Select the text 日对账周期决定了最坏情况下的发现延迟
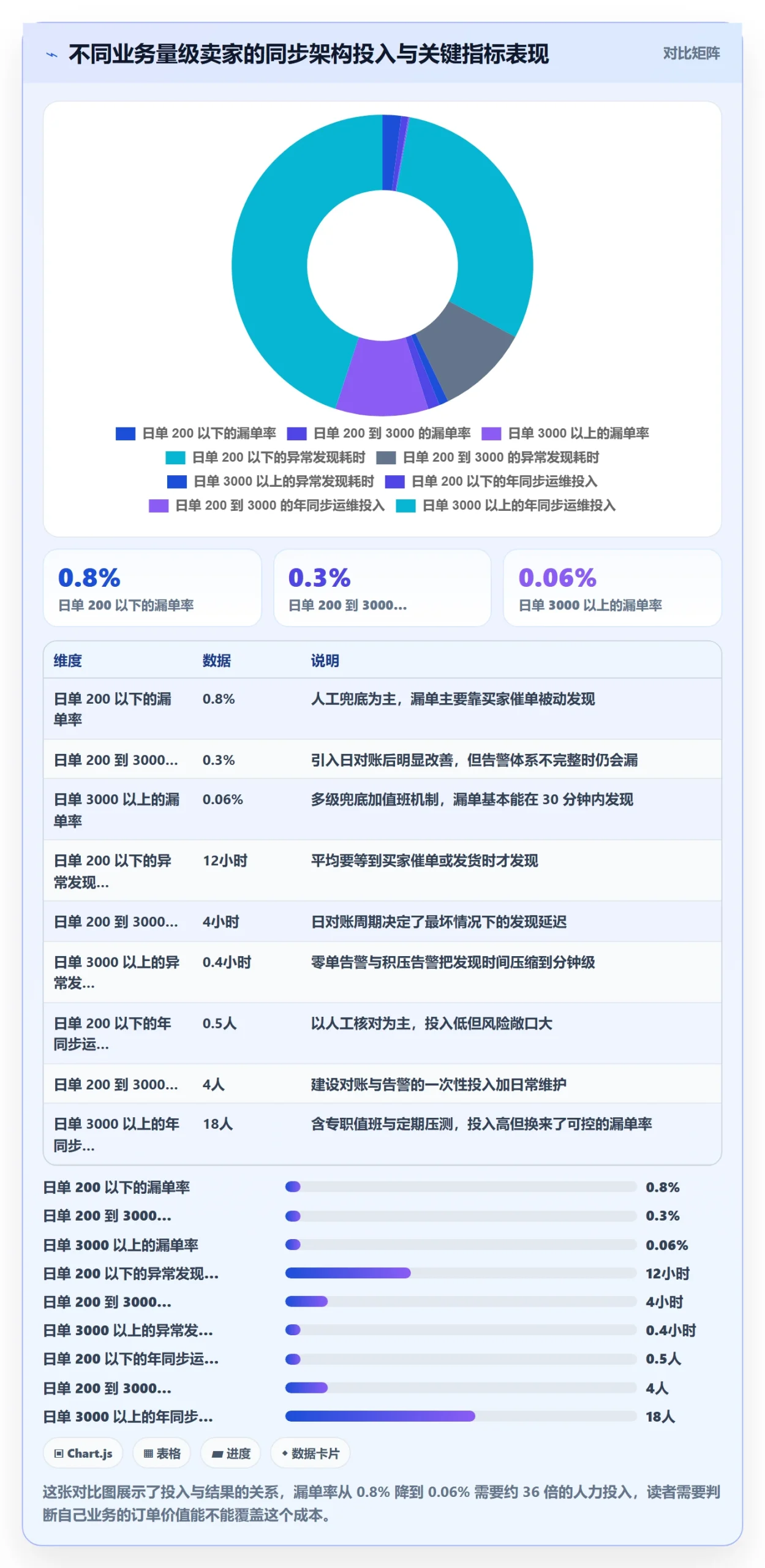Viewport: 765px width, 1568px height. [439, 922]
